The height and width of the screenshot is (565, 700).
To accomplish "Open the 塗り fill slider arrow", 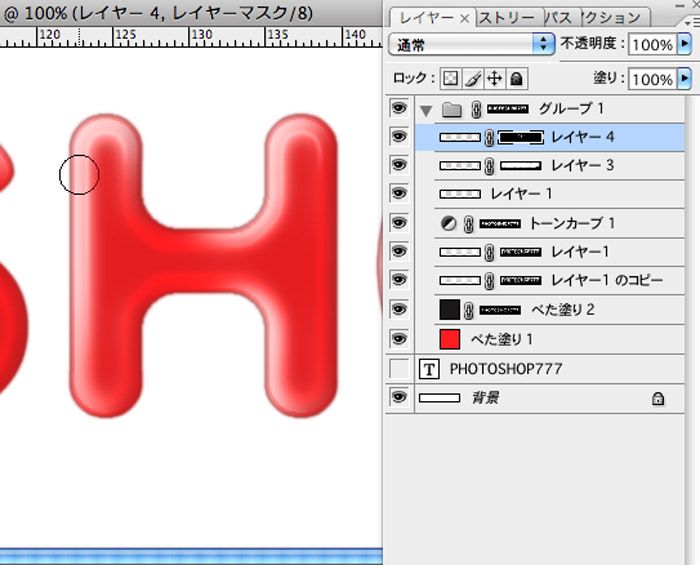I will coord(684,79).
